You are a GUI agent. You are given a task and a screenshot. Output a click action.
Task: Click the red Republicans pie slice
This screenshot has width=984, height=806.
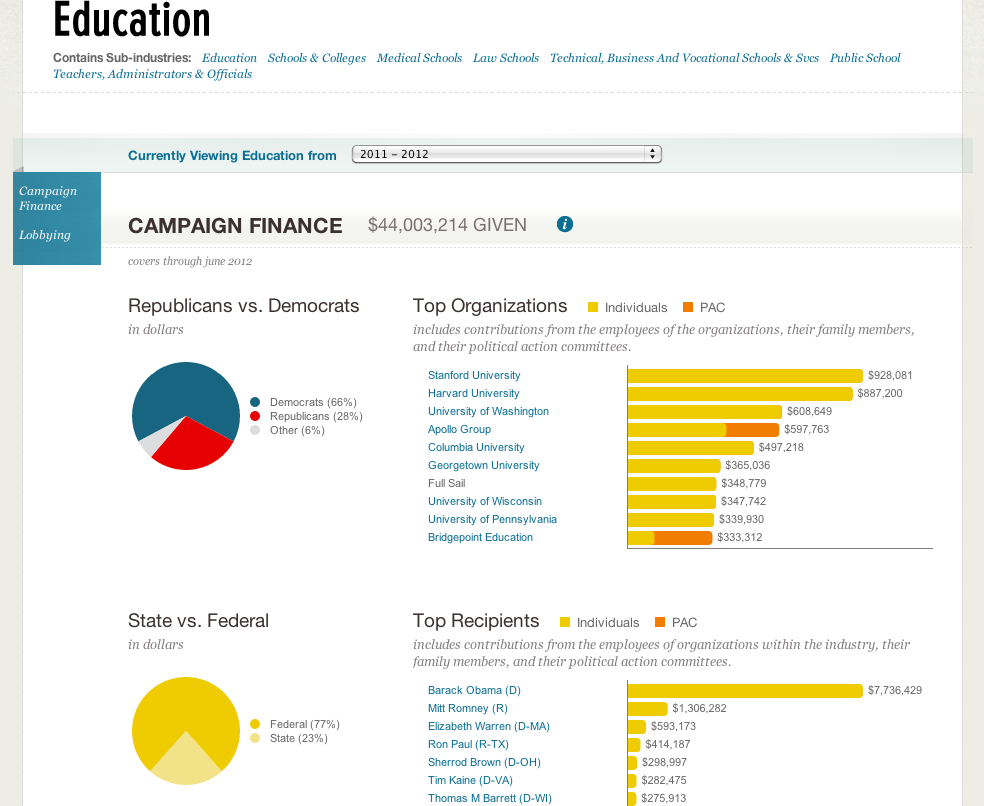(x=195, y=448)
